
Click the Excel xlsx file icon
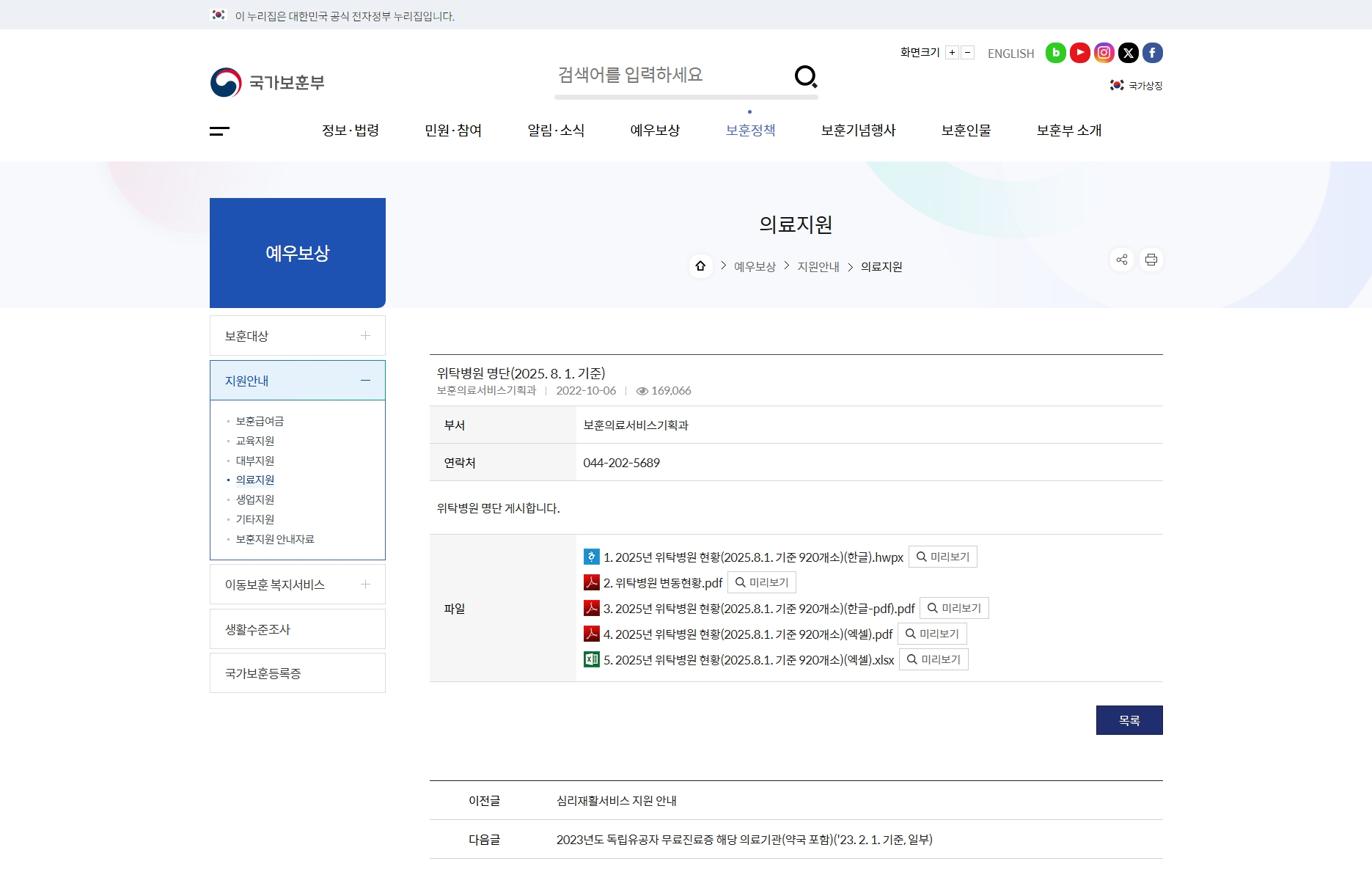tap(591, 659)
